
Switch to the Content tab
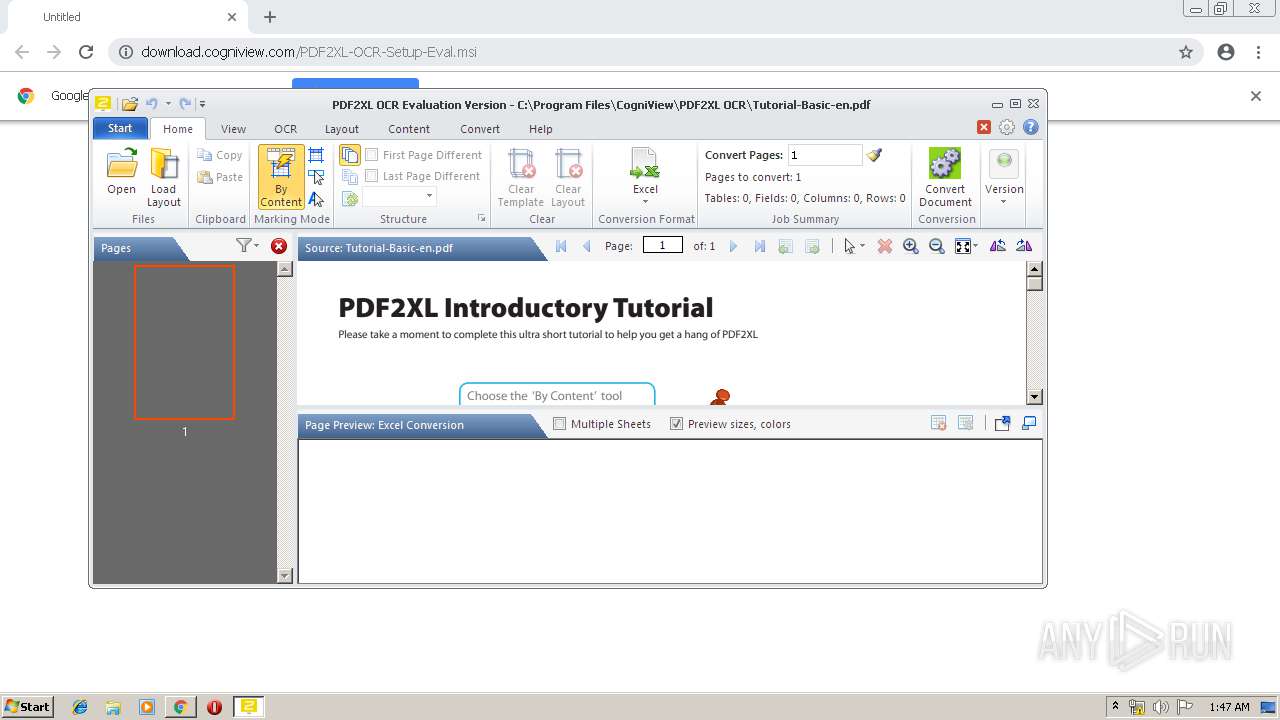click(409, 129)
